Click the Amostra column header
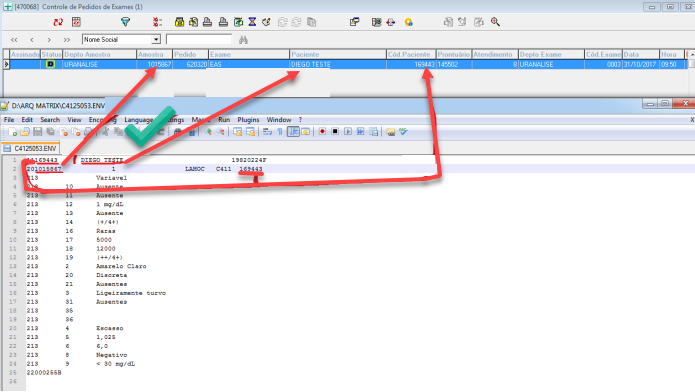 point(154,55)
